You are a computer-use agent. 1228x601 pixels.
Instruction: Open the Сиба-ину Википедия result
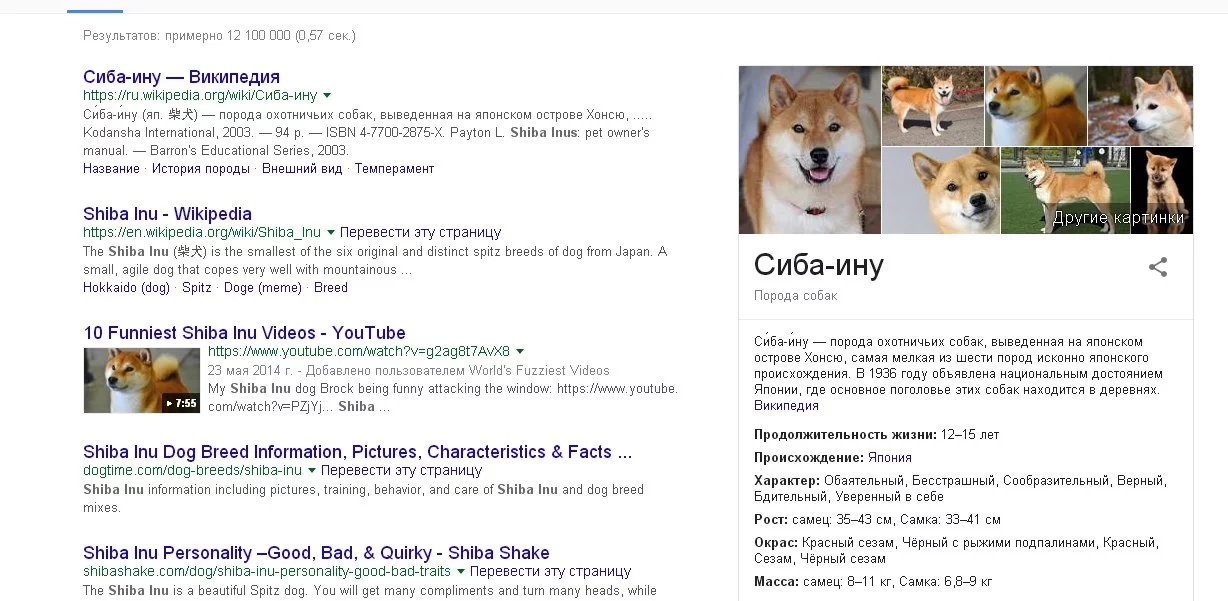(181, 76)
